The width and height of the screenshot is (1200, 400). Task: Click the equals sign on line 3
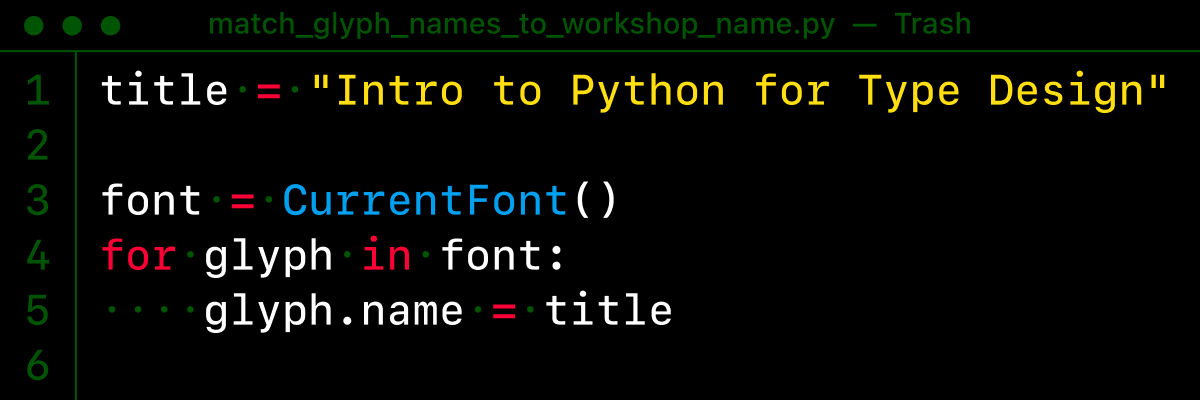243,203
